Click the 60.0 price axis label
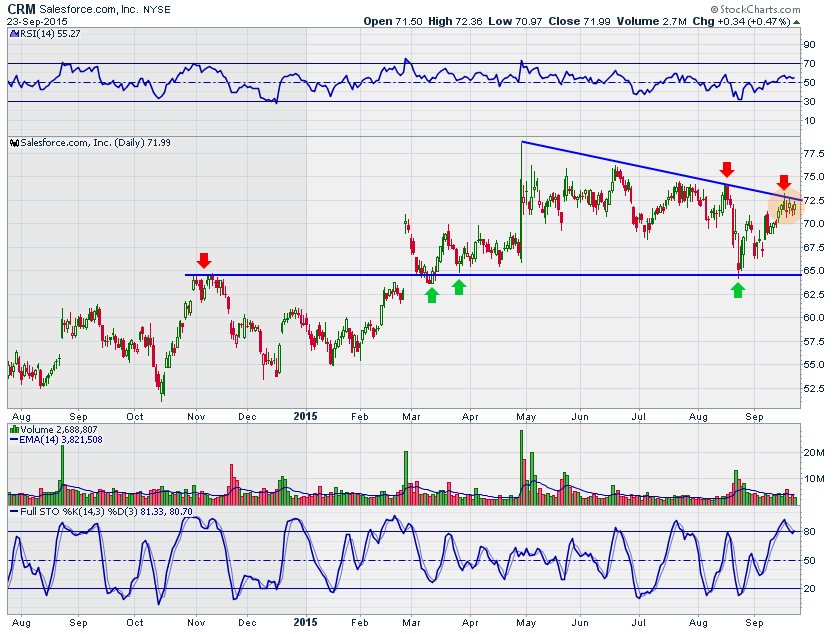This screenshot has width=837, height=634. coord(814,318)
